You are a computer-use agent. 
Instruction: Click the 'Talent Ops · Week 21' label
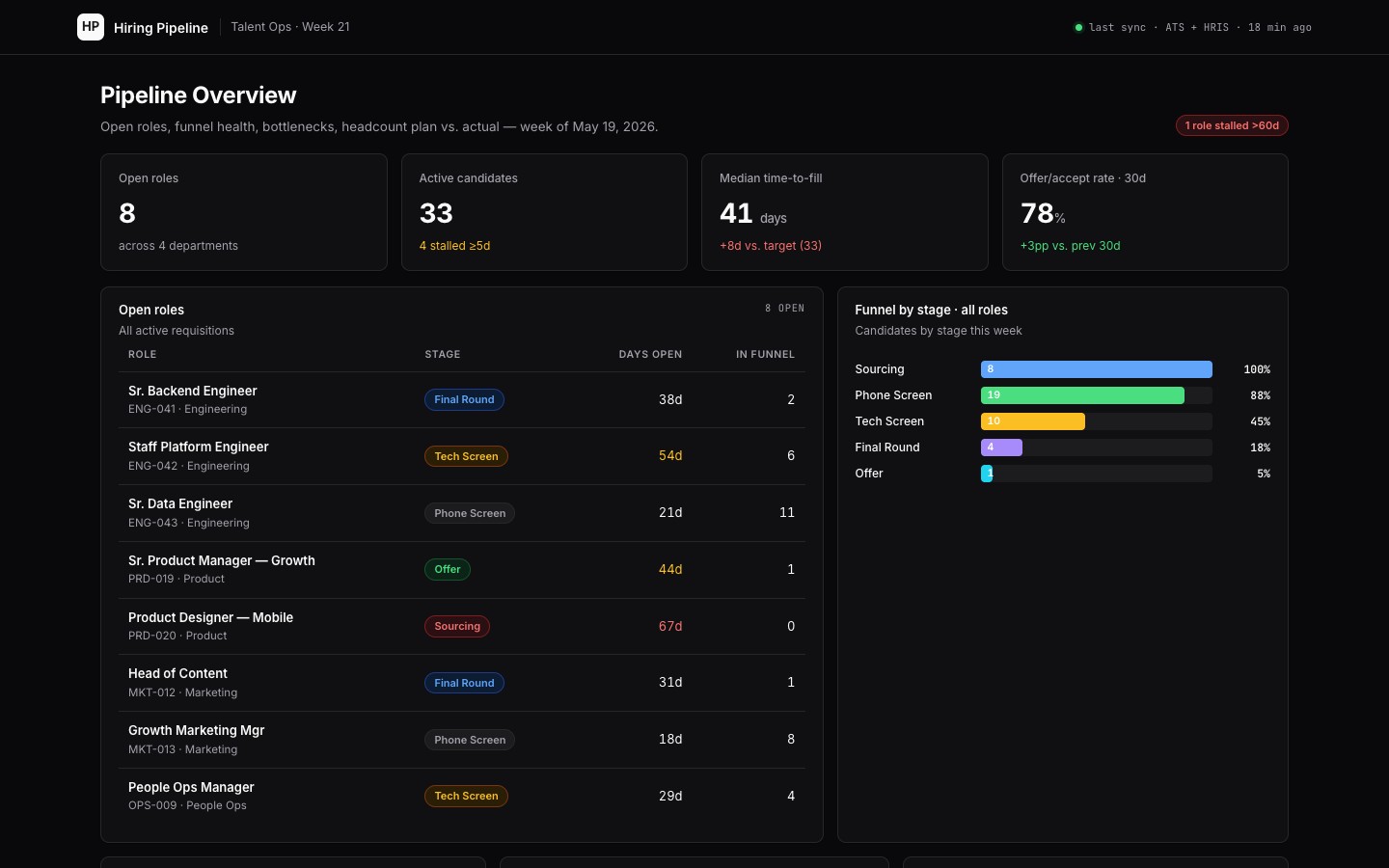[290, 27]
